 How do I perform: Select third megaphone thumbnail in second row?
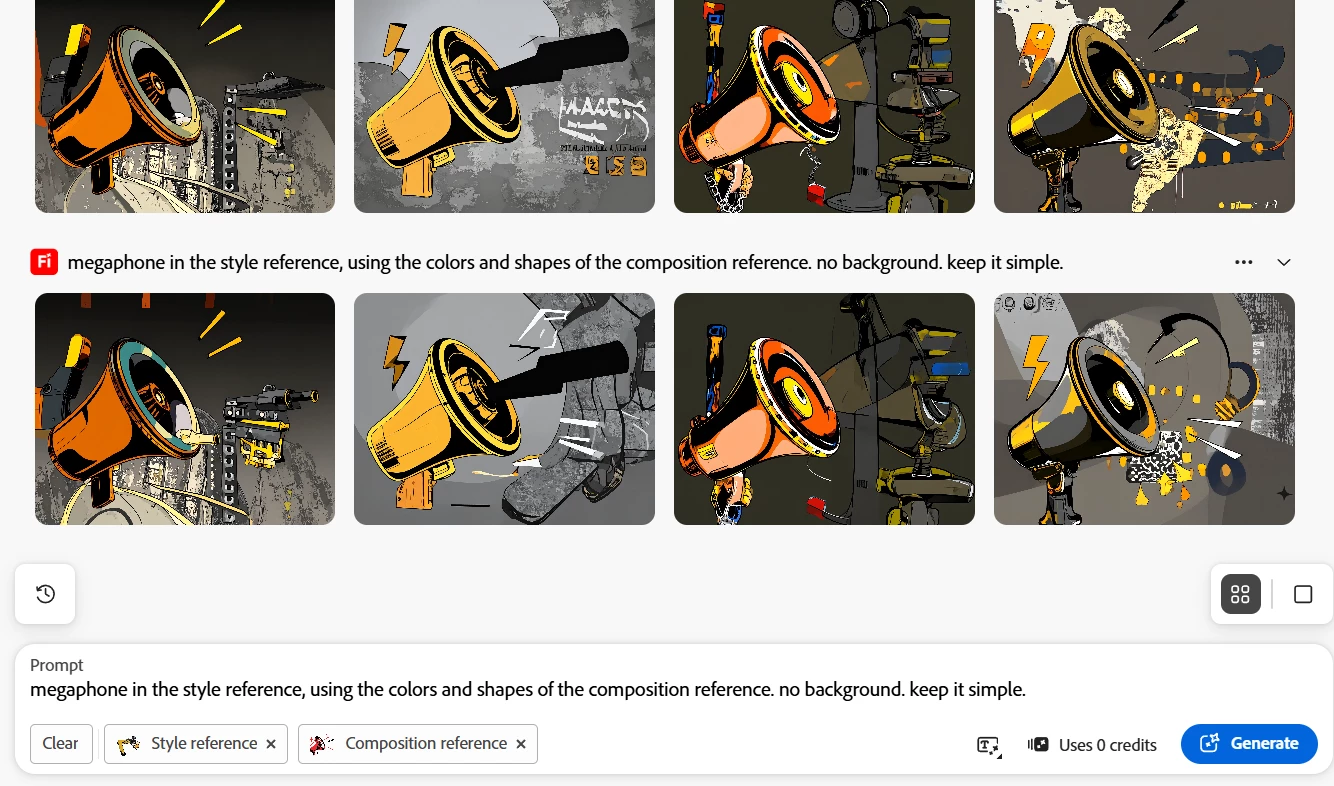pos(824,409)
